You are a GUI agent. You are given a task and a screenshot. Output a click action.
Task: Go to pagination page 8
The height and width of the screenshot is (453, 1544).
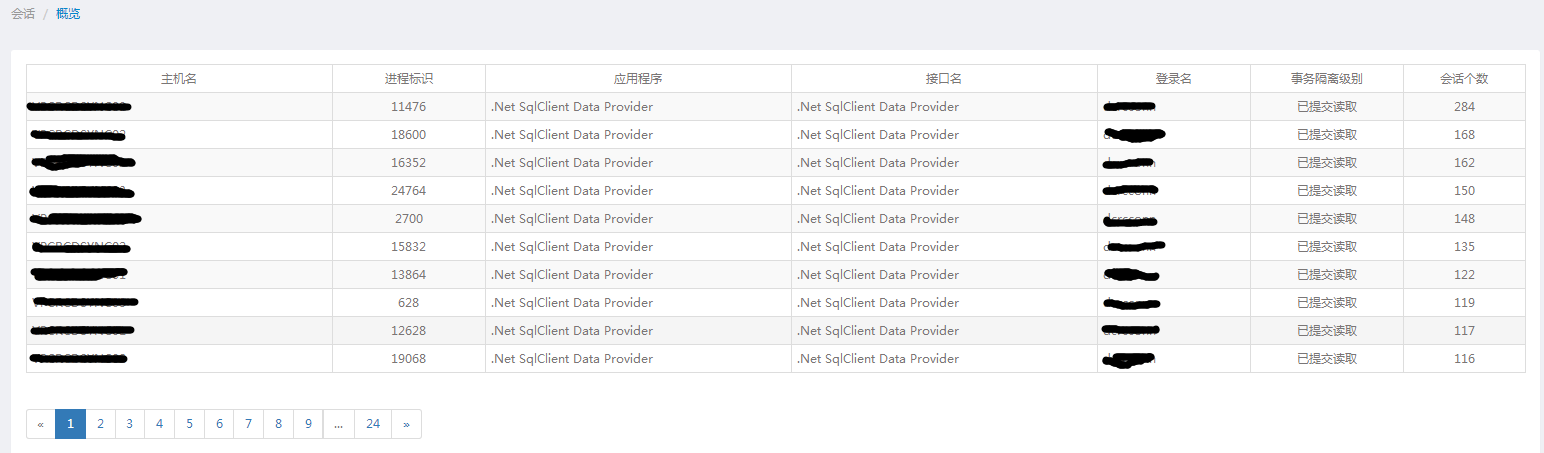[279, 424]
